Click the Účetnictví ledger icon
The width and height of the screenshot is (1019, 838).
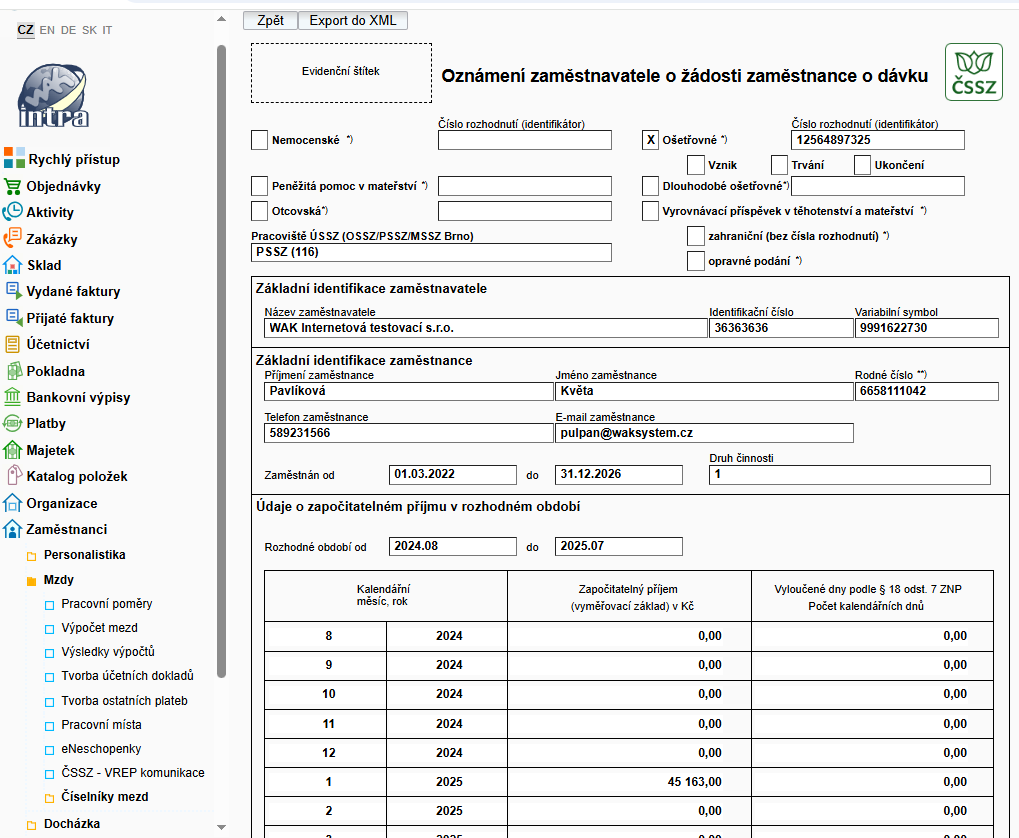pyautogui.click(x=13, y=344)
